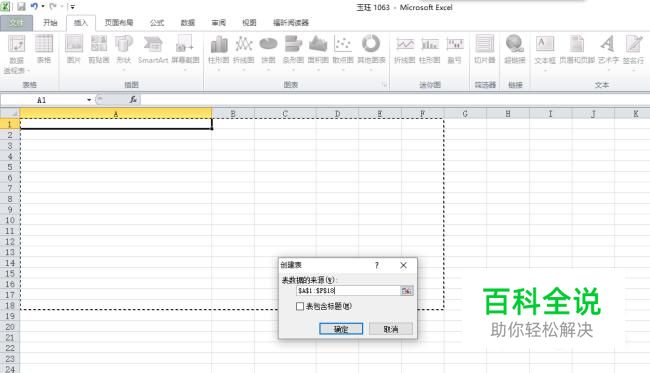Insert a Win/Loss sparkline (盈亏)
The height and width of the screenshot is (373, 650).
click(x=455, y=50)
